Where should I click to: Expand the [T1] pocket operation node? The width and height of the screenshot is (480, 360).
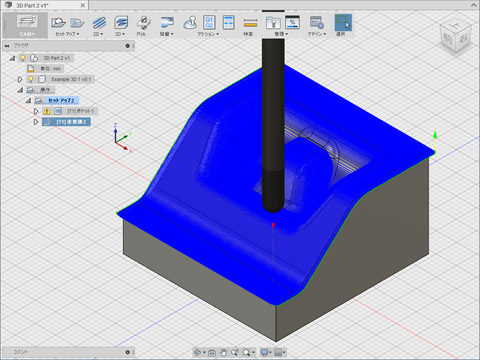click(x=36, y=111)
